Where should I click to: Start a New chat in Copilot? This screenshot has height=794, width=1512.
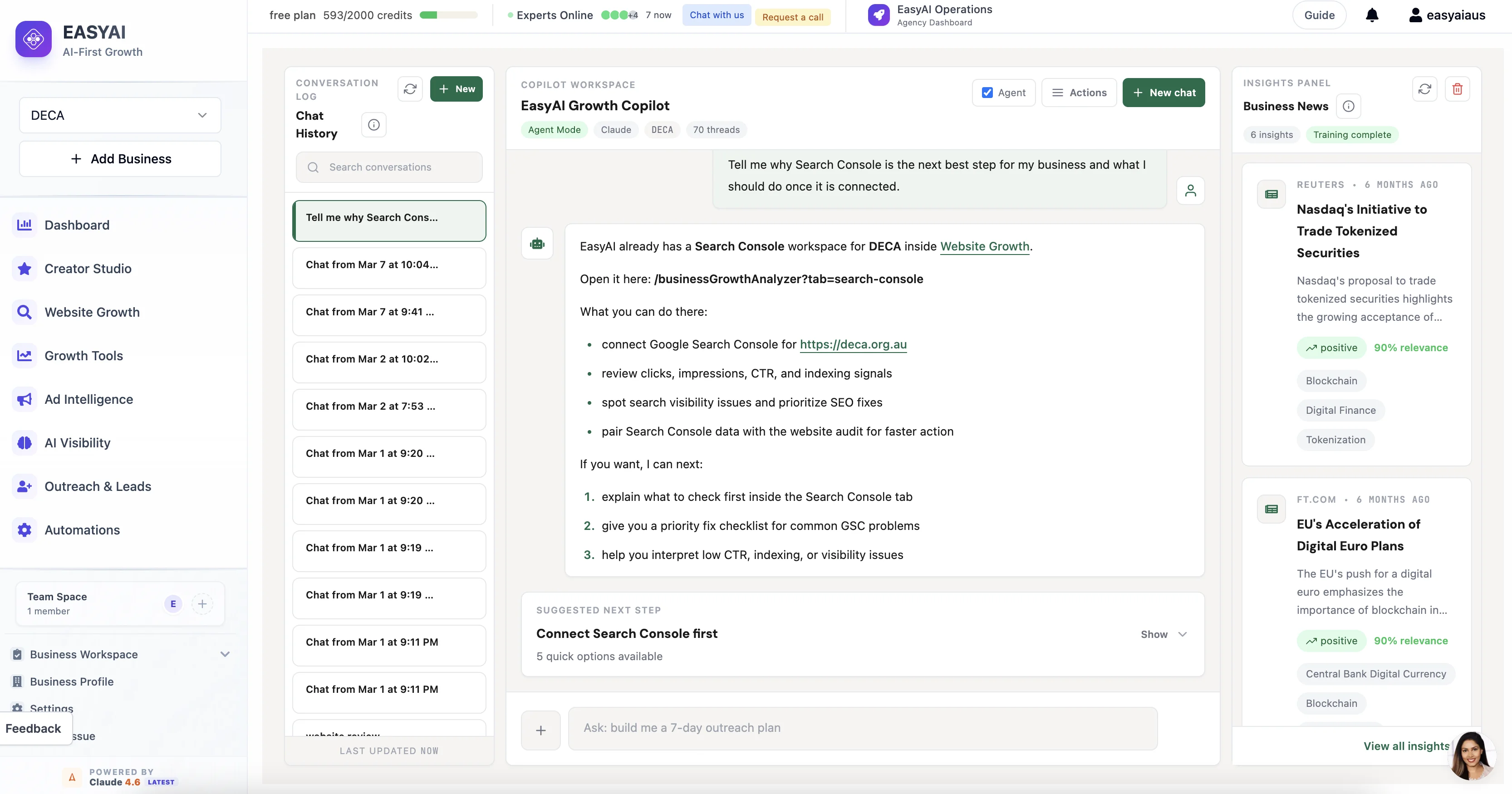(1163, 93)
